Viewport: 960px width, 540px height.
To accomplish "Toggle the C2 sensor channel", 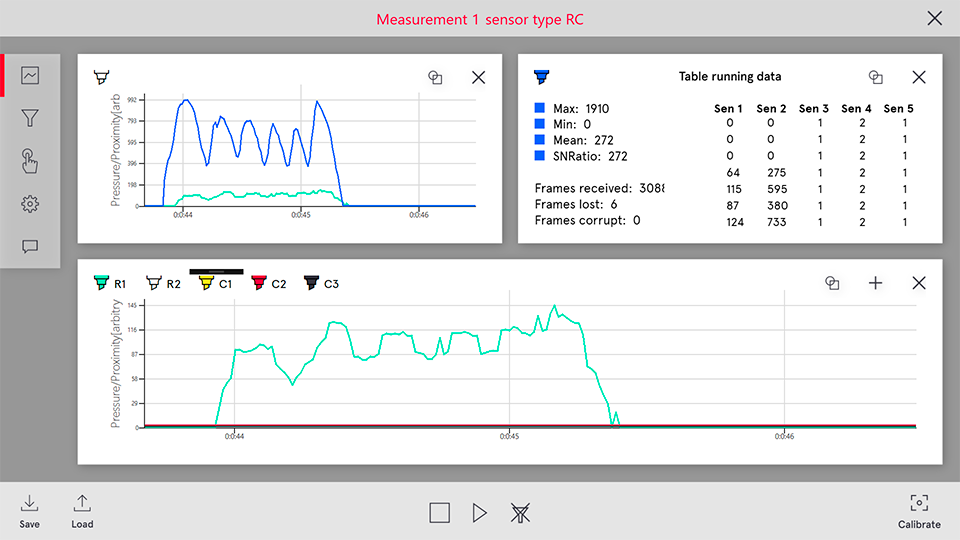I will [x=268, y=284].
